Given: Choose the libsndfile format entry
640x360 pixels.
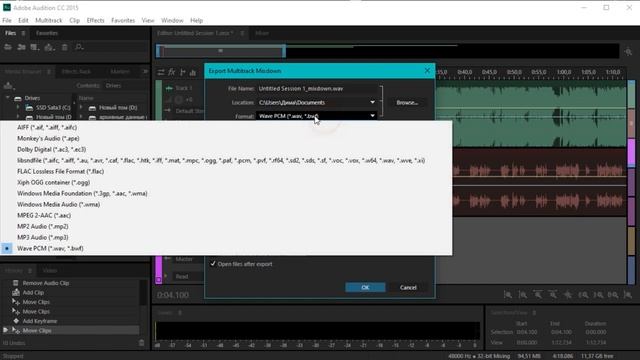Looking at the screenshot, I should (x=221, y=160).
